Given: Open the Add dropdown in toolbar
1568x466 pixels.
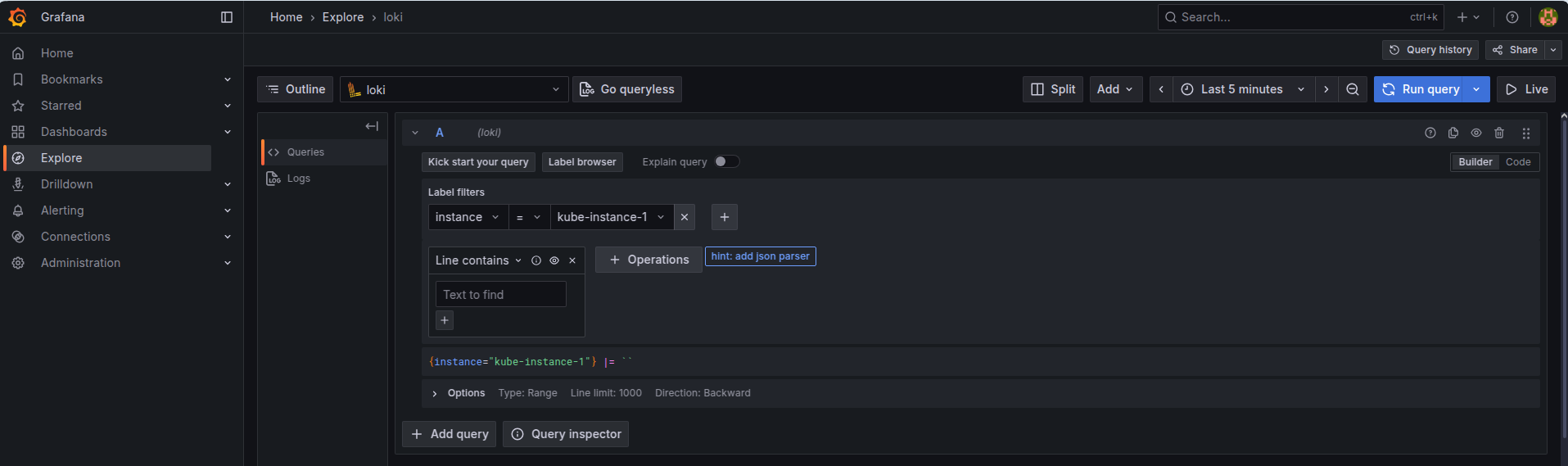Looking at the screenshot, I should pos(1116,89).
